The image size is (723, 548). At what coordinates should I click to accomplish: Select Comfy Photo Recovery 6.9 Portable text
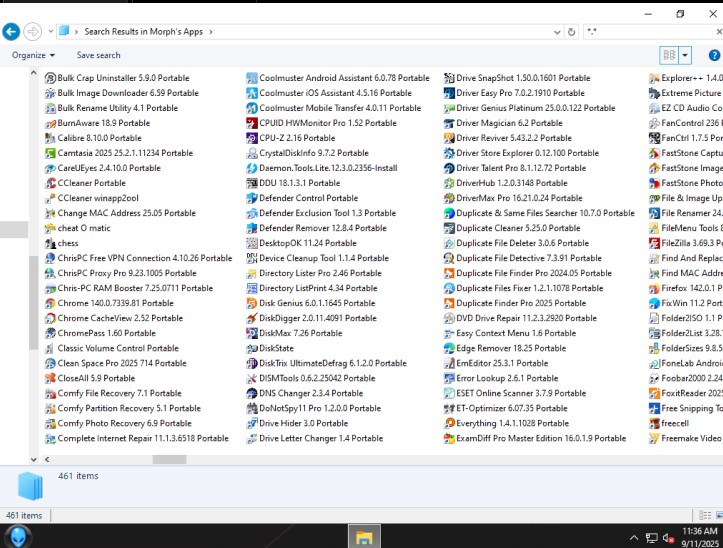click(x=124, y=423)
